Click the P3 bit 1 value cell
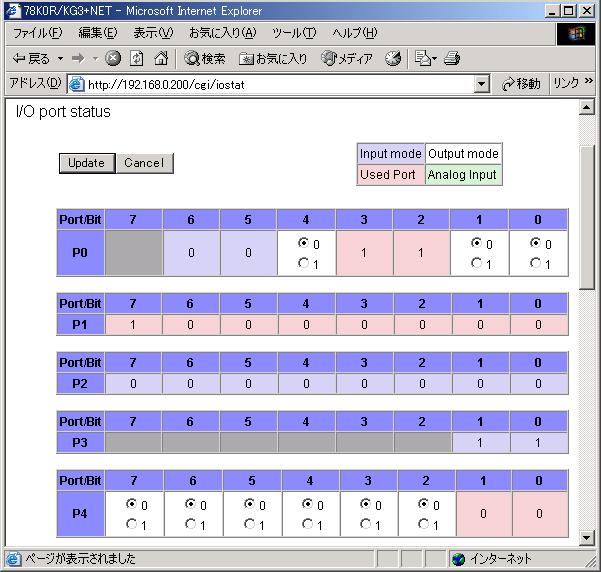 click(x=481, y=443)
